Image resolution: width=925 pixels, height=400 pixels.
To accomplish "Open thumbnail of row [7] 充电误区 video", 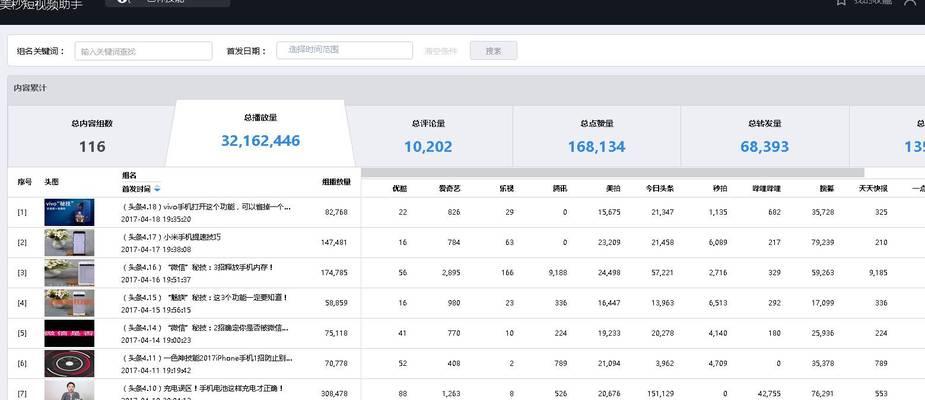I will coord(69,390).
